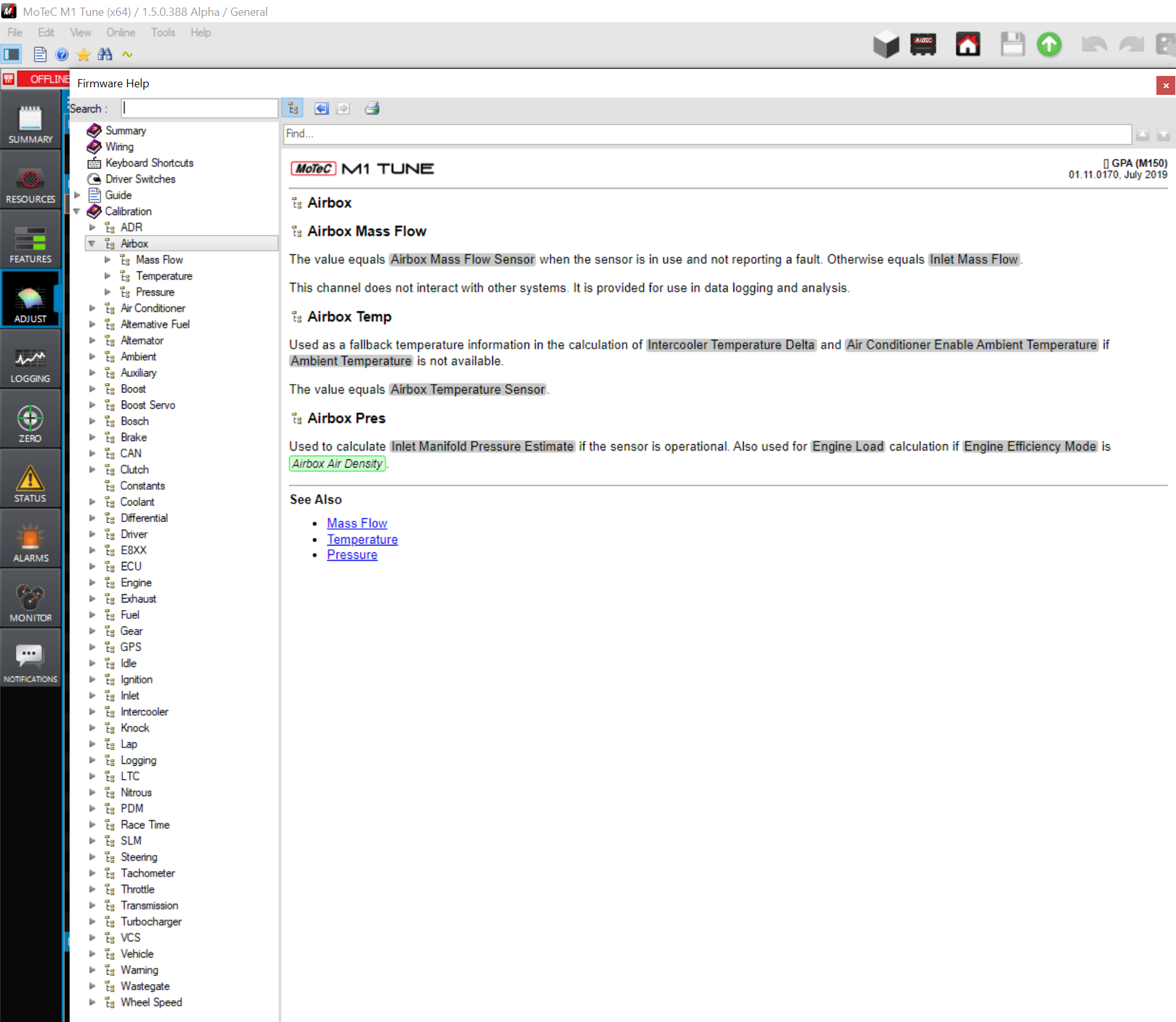
Task: Click the Airbox Air Density link
Action: click(x=337, y=464)
